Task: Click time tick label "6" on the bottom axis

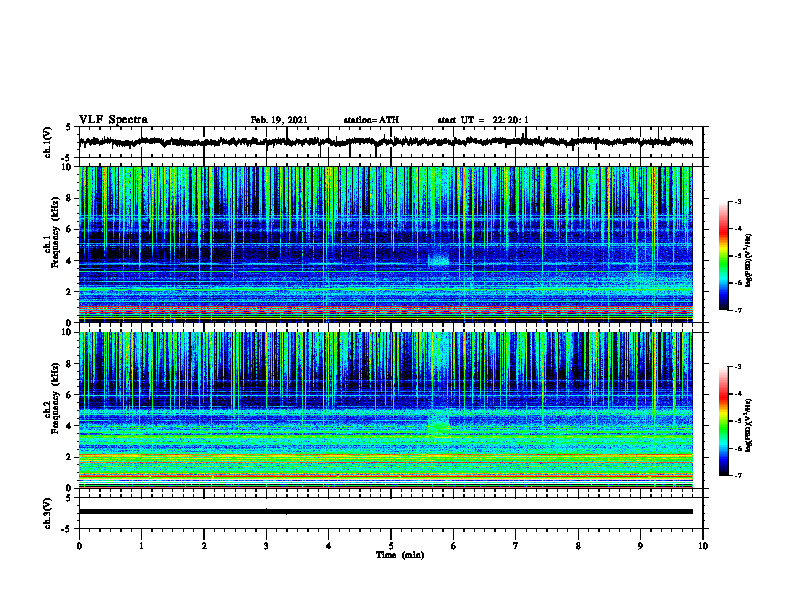Action: (x=454, y=546)
